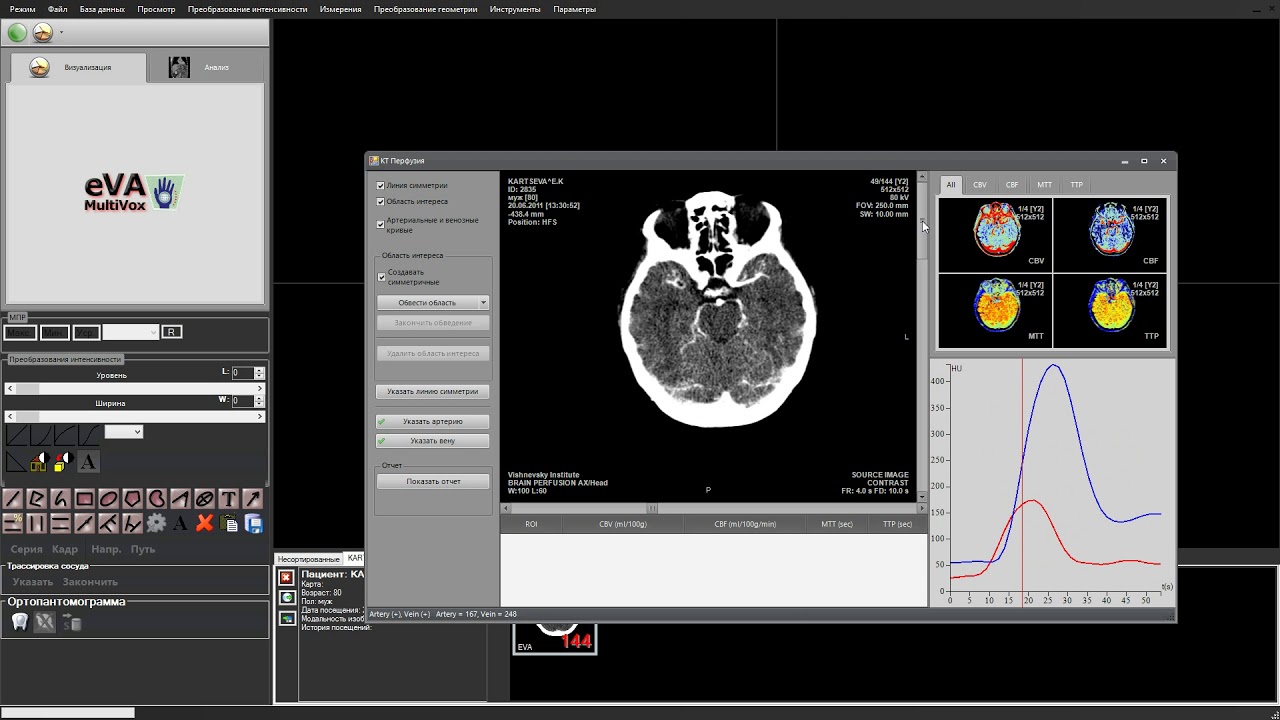Screen dimensions: 1280x720
Task: Open annotation settings gear icon
Action: (x=156, y=522)
